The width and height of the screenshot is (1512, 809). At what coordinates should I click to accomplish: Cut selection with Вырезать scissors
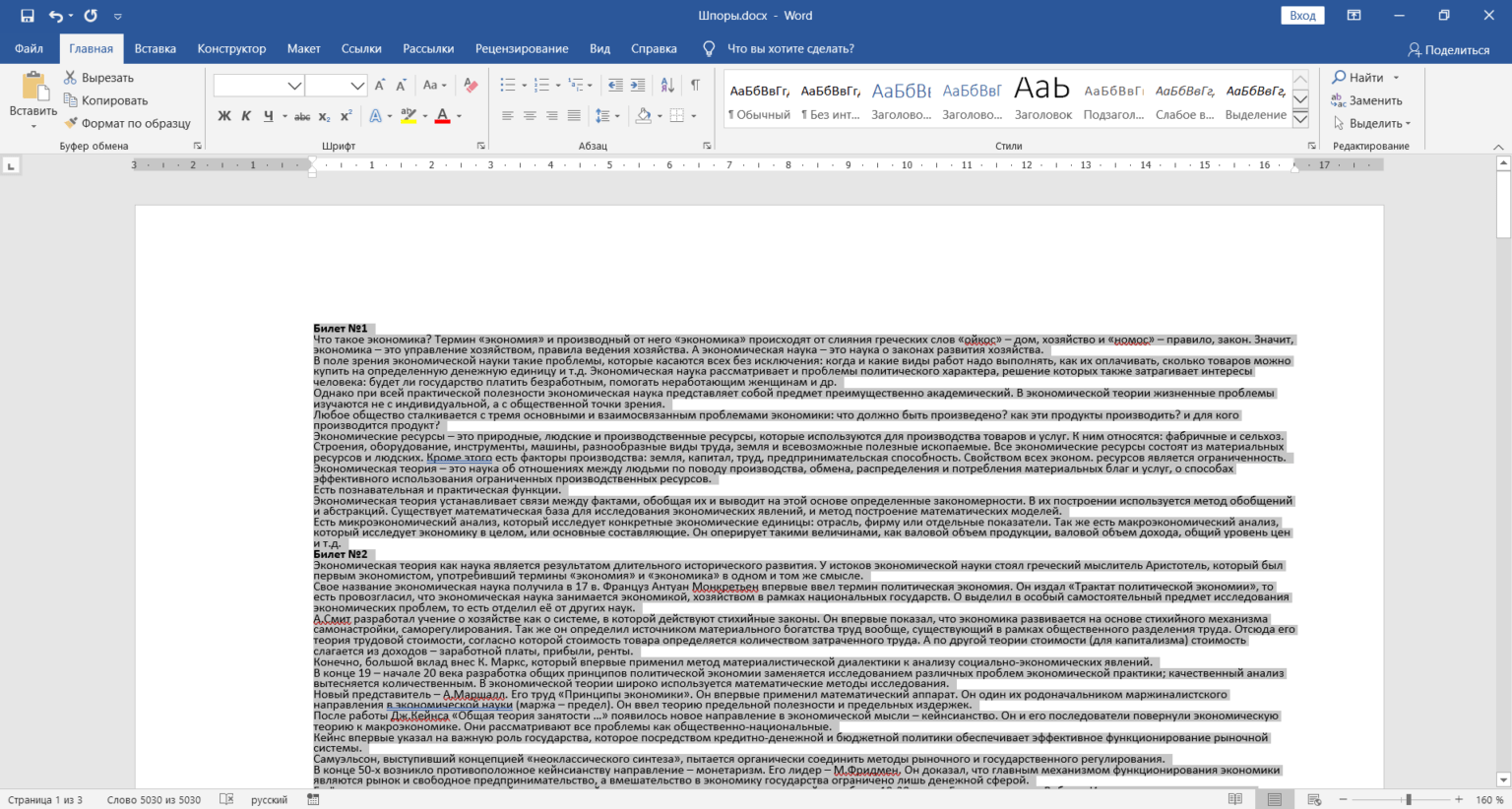pyautogui.click(x=98, y=78)
